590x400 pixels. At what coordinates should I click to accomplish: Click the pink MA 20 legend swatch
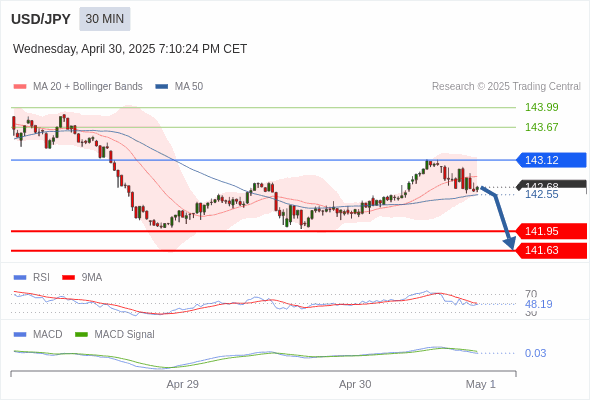pyautogui.click(x=20, y=87)
